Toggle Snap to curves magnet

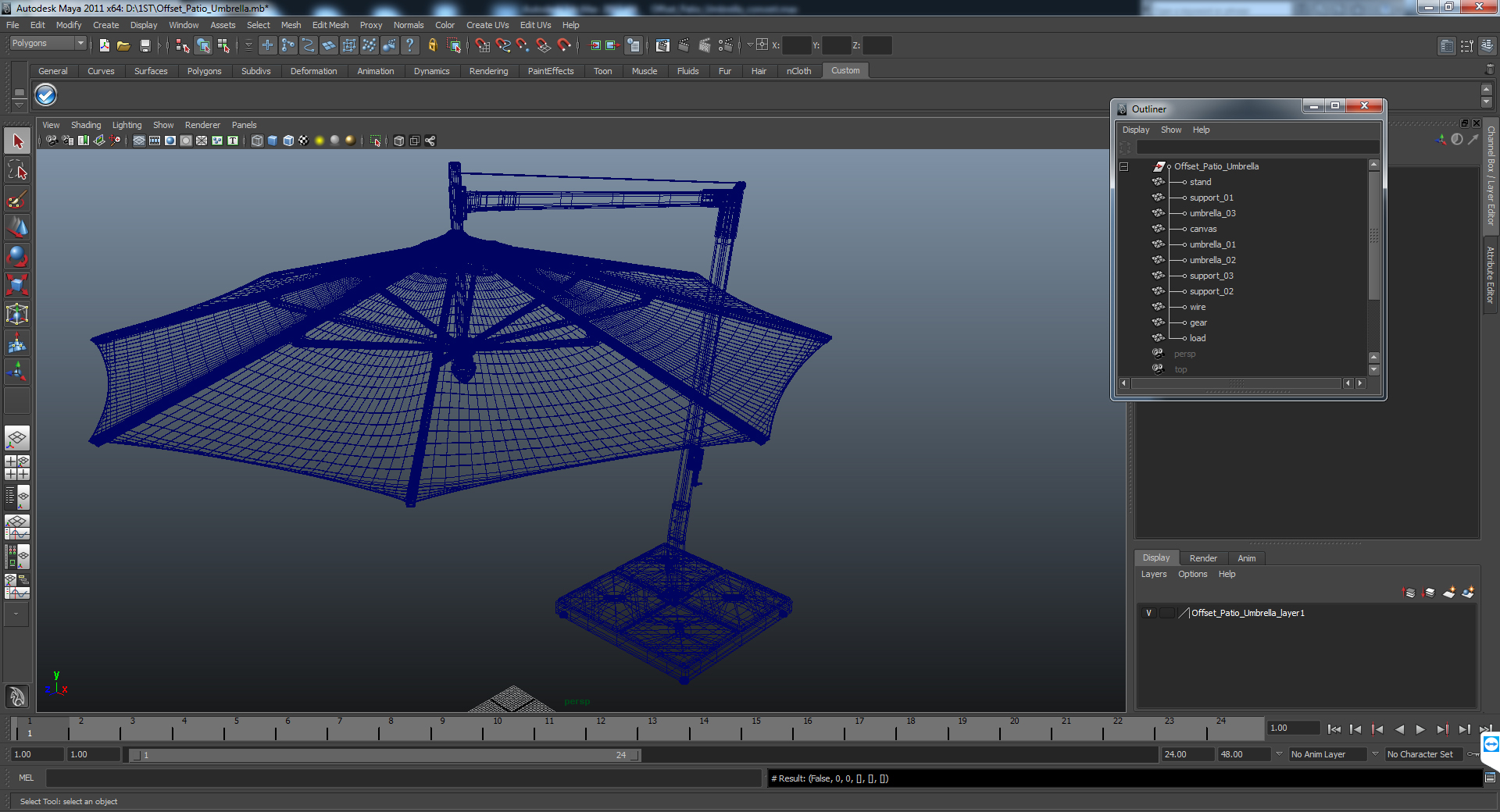pos(503,45)
